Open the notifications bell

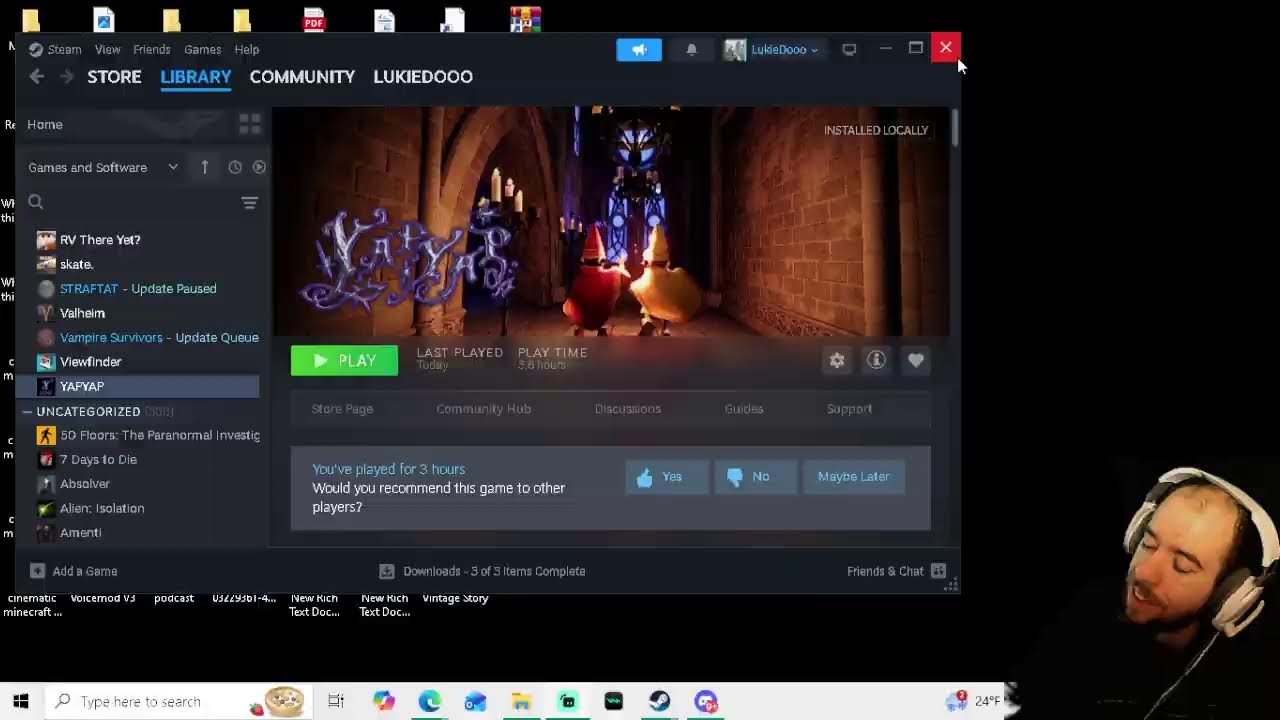point(691,49)
